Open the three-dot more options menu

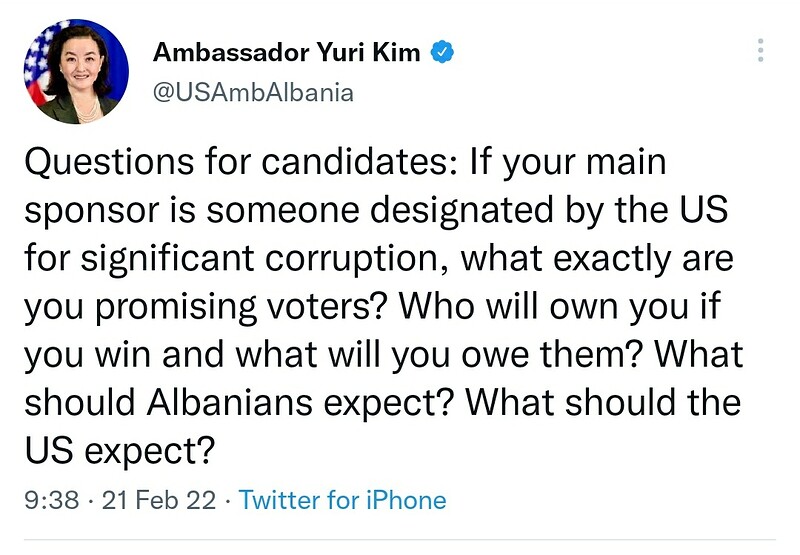click(x=761, y=51)
